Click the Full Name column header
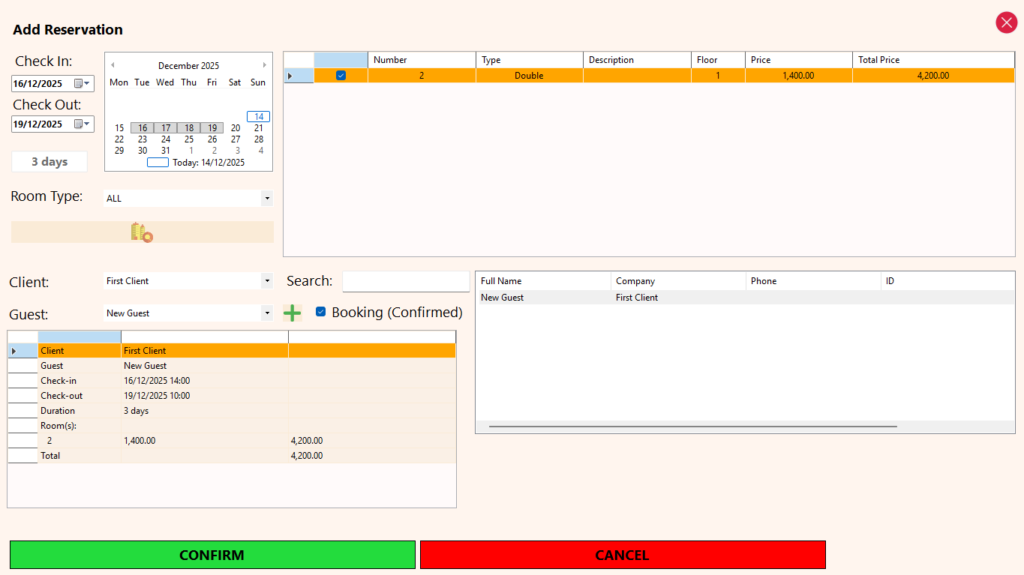This screenshot has width=1024, height=575. click(x=543, y=281)
